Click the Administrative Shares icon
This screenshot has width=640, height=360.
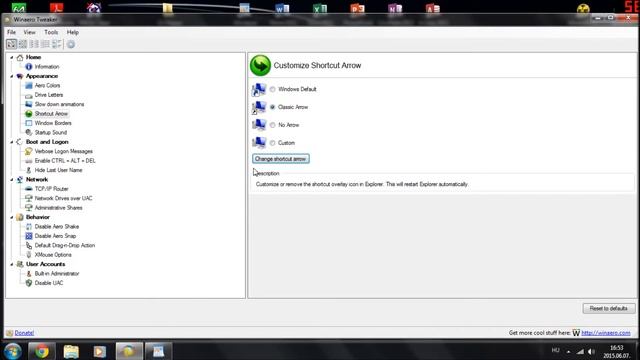pos(29,208)
